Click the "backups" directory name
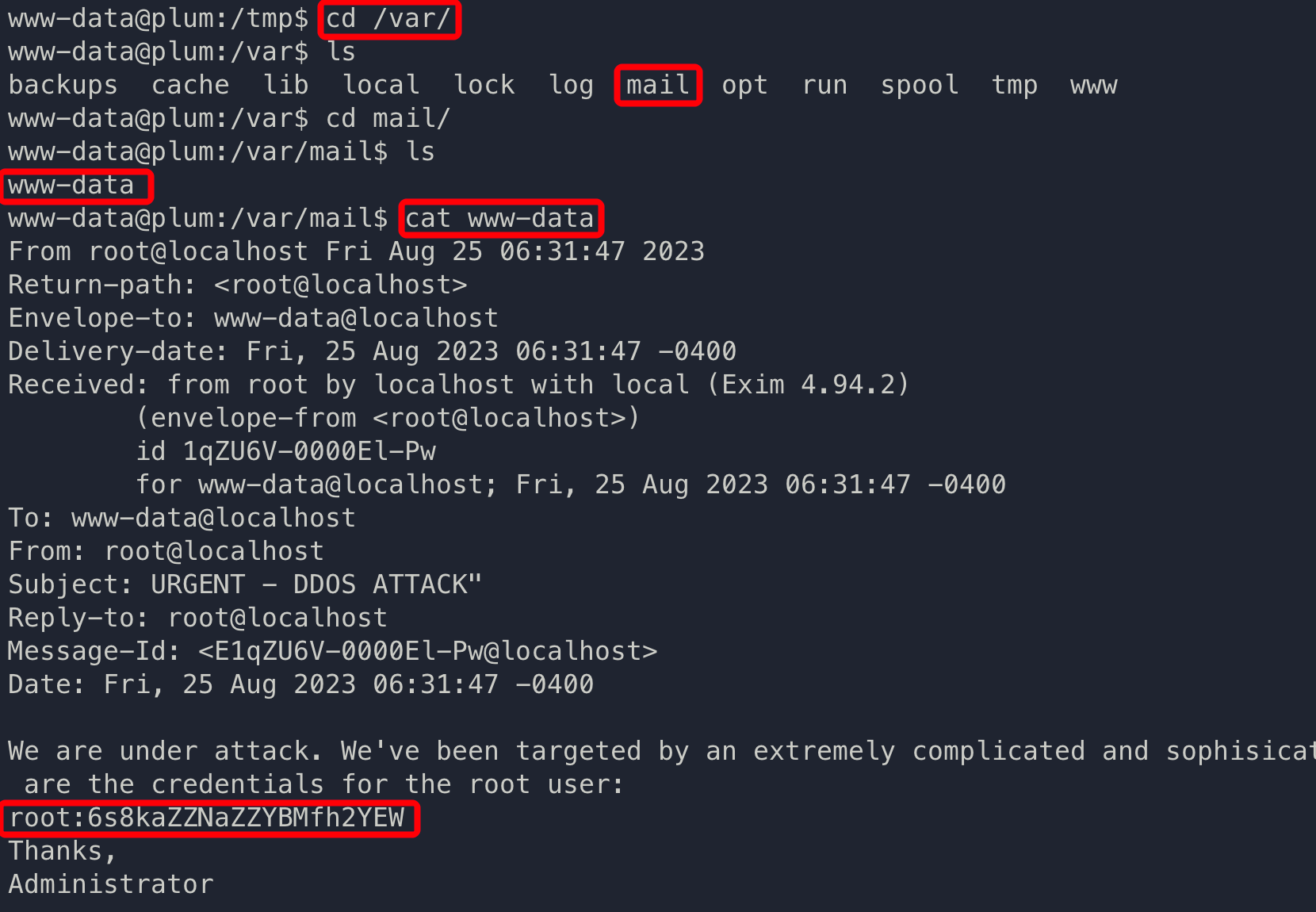Image resolution: width=1316 pixels, height=912 pixels. coord(63,86)
